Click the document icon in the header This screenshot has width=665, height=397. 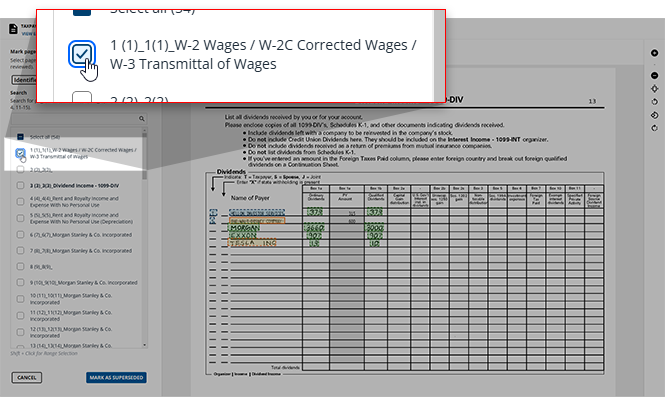tap(13, 29)
